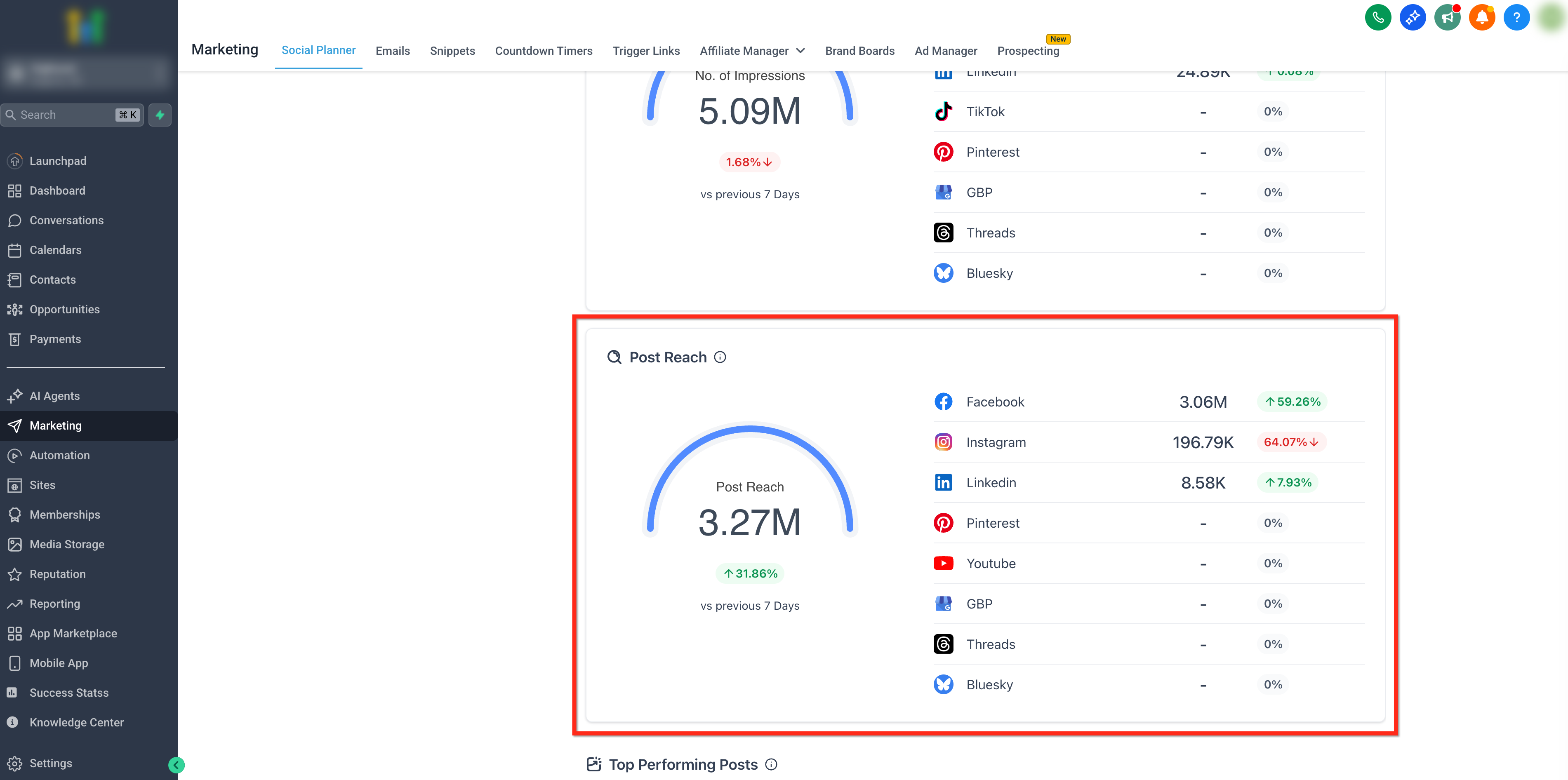Viewport: 1568px width, 780px height.
Task: Click the green phone call icon
Action: pos(1378,17)
